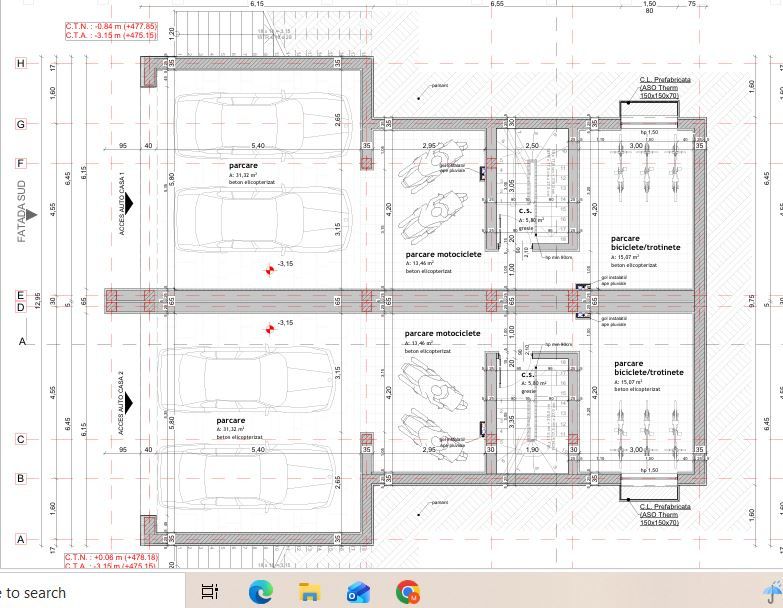783x608 pixels.
Task: Select grid axis label C
Action: (20, 439)
